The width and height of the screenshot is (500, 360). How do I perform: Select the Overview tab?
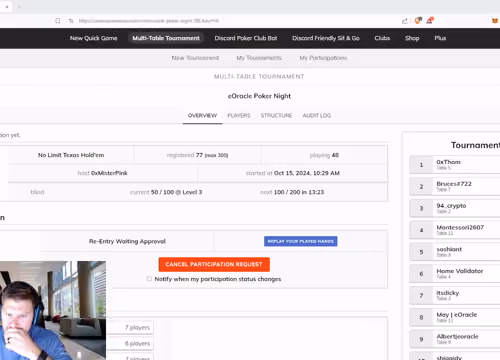[x=202, y=116]
